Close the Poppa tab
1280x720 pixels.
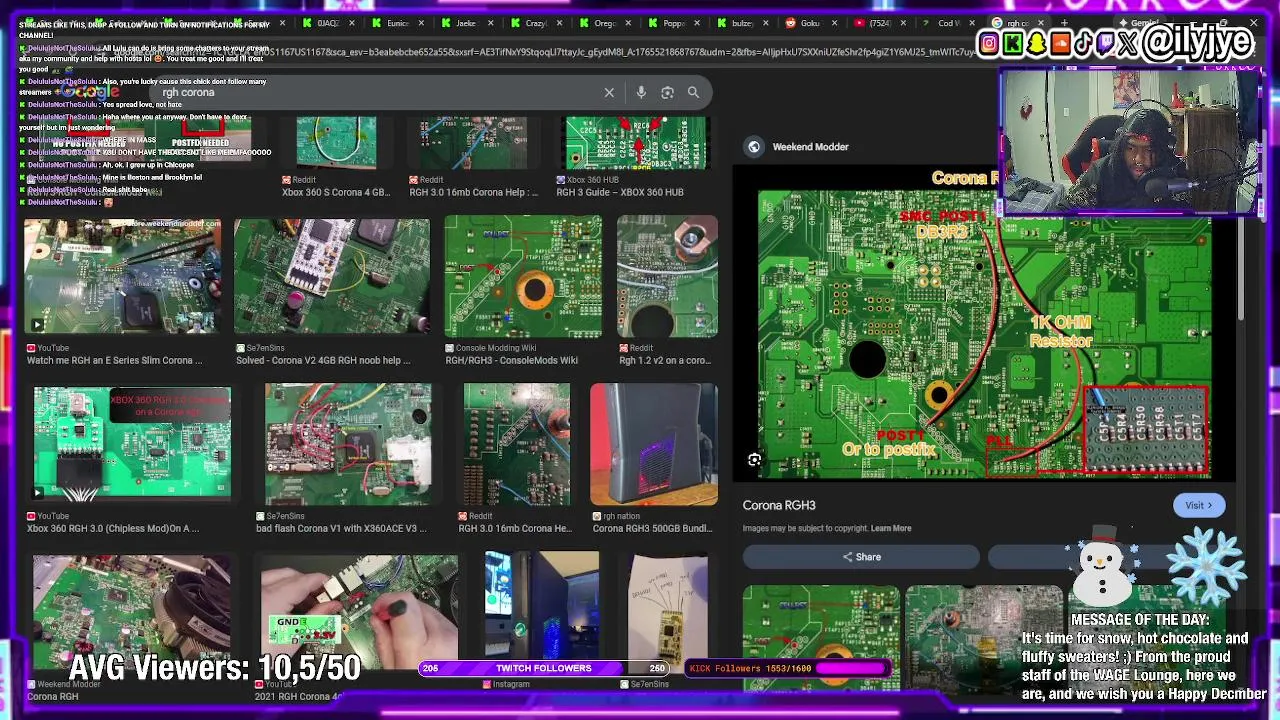697,23
